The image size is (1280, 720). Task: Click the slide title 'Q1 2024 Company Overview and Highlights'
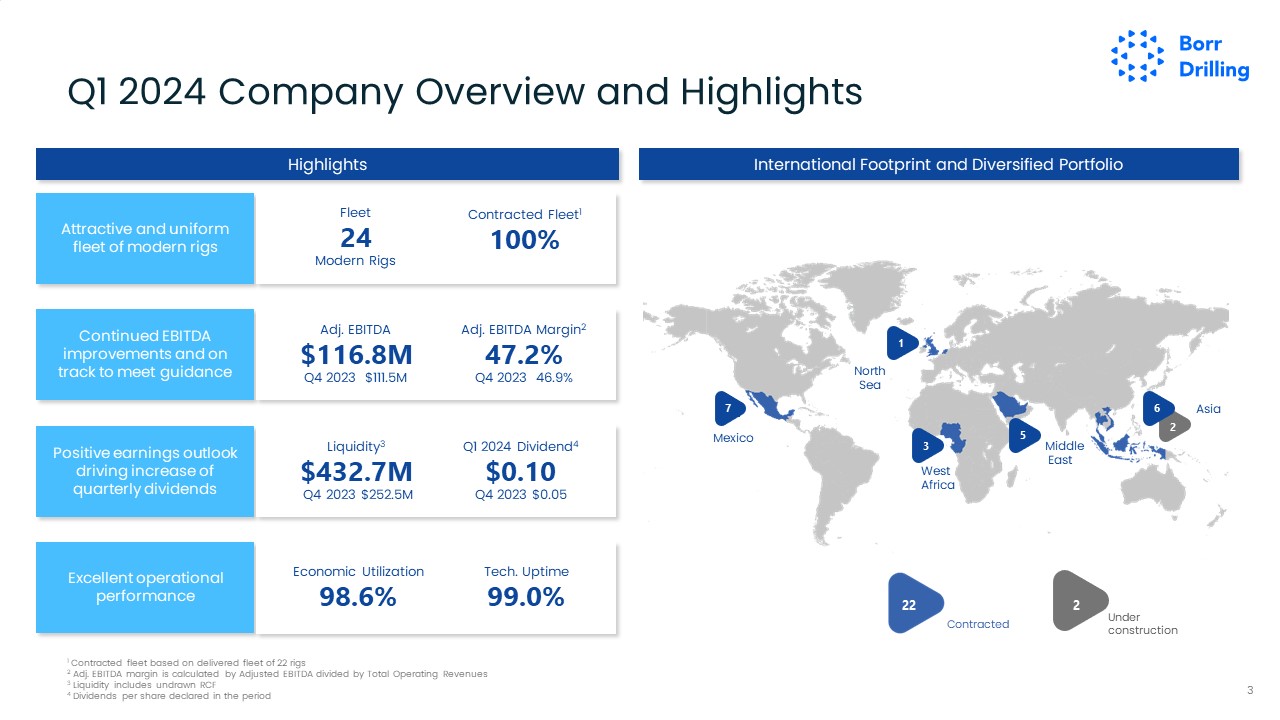[464, 92]
